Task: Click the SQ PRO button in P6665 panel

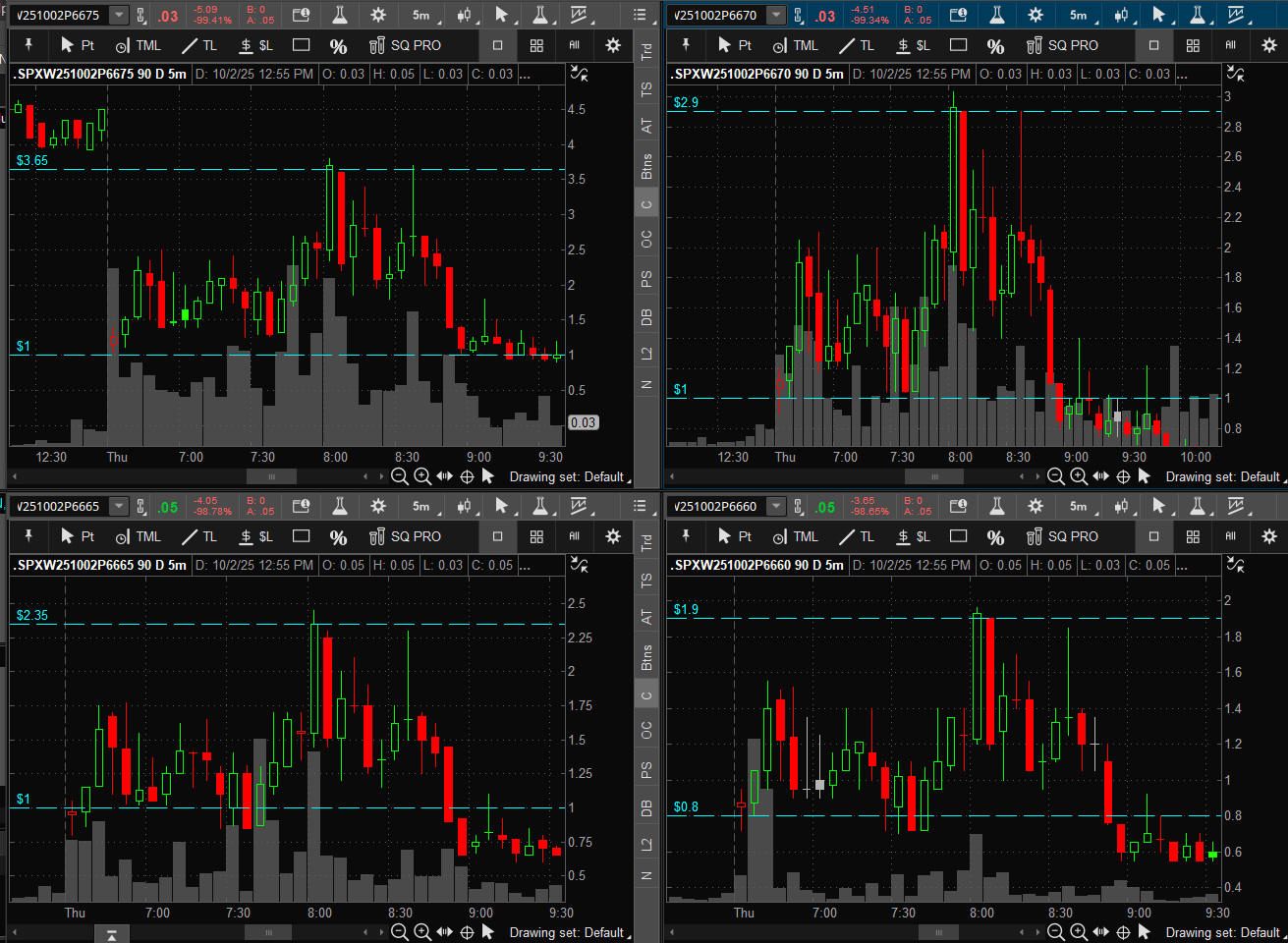Action: tap(405, 536)
